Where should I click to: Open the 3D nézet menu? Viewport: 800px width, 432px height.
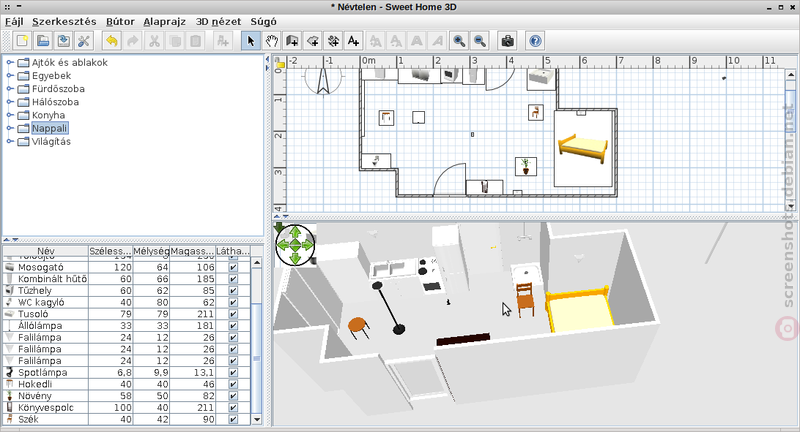click(x=218, y=21)
